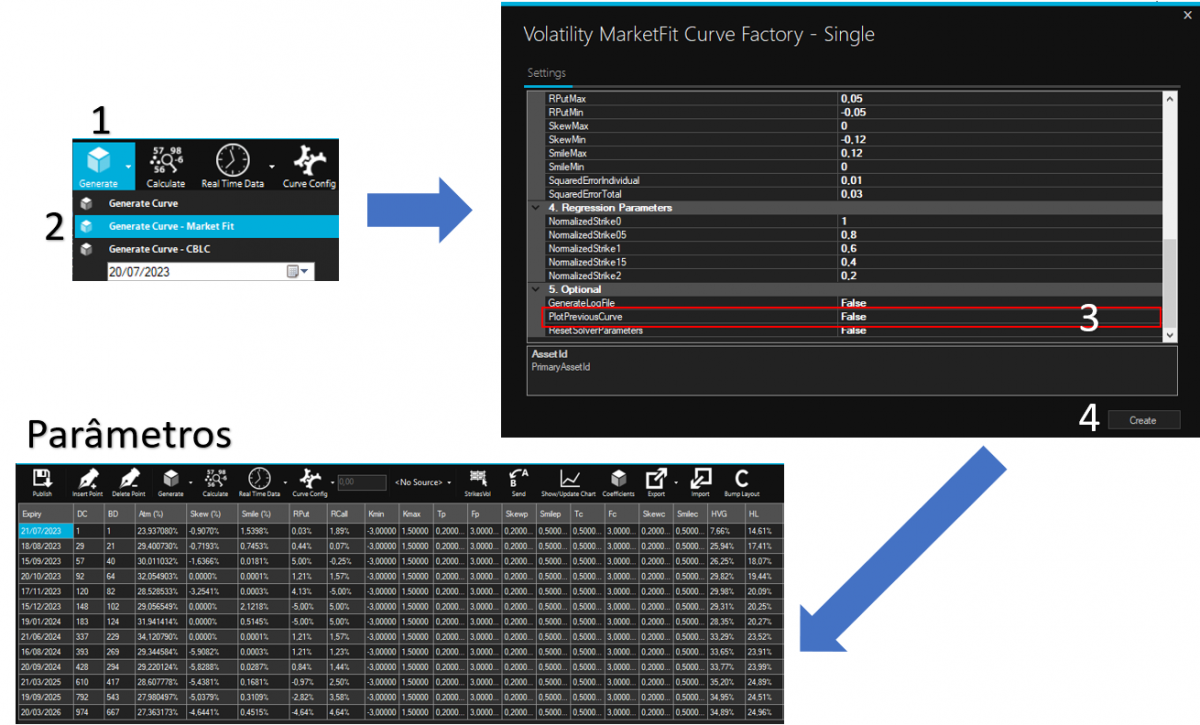Click the Send icon
1200x725 pixels.
tap(518, 480)
